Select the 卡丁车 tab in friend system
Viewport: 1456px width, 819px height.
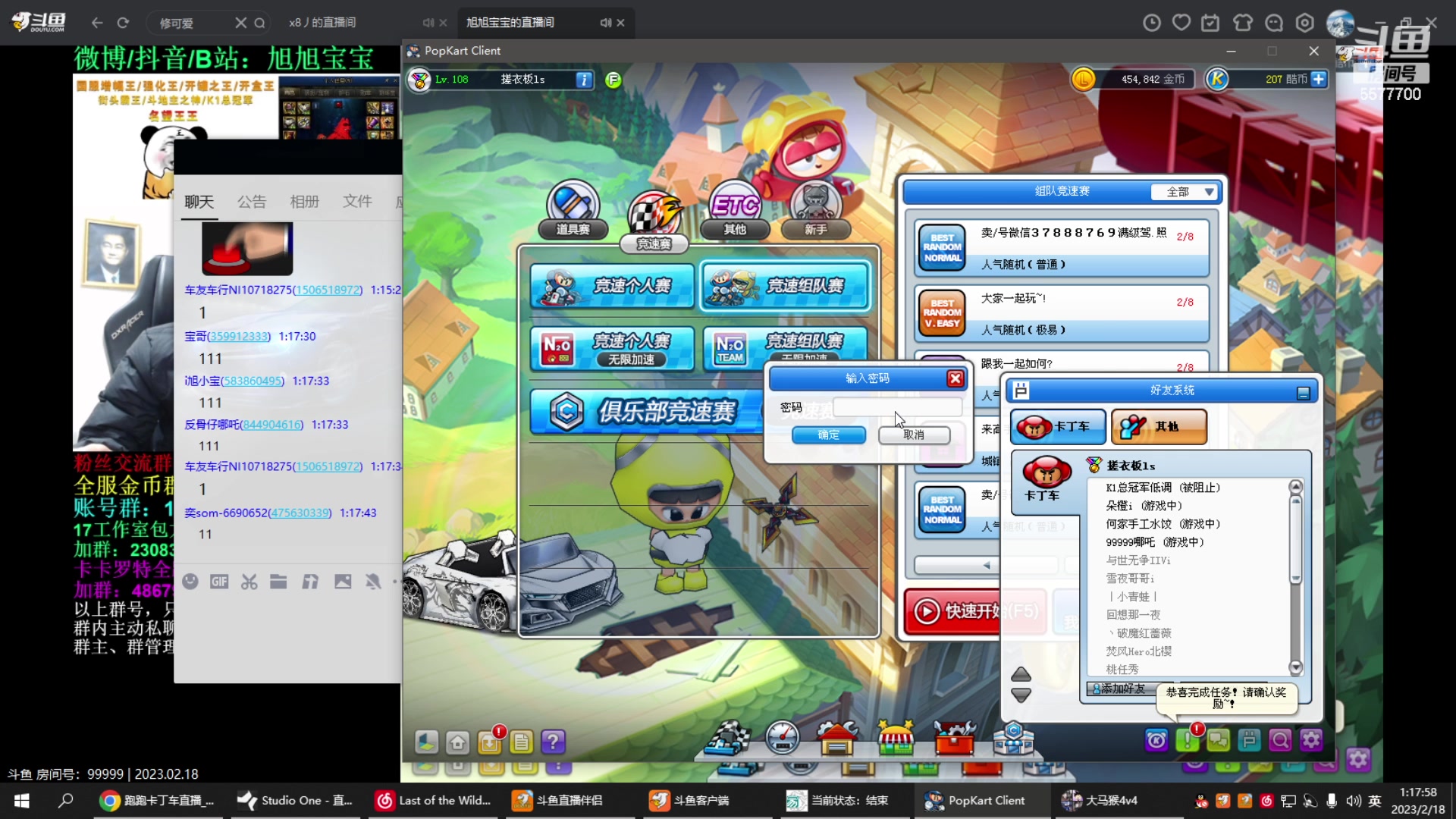coord(1057,426)
